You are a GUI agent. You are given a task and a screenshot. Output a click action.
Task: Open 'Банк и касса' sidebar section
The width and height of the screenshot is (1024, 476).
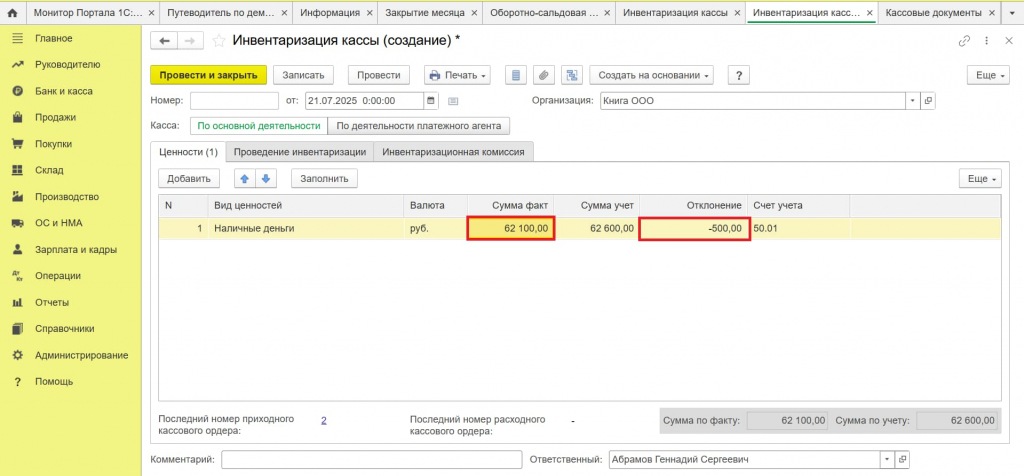(63, 91)
